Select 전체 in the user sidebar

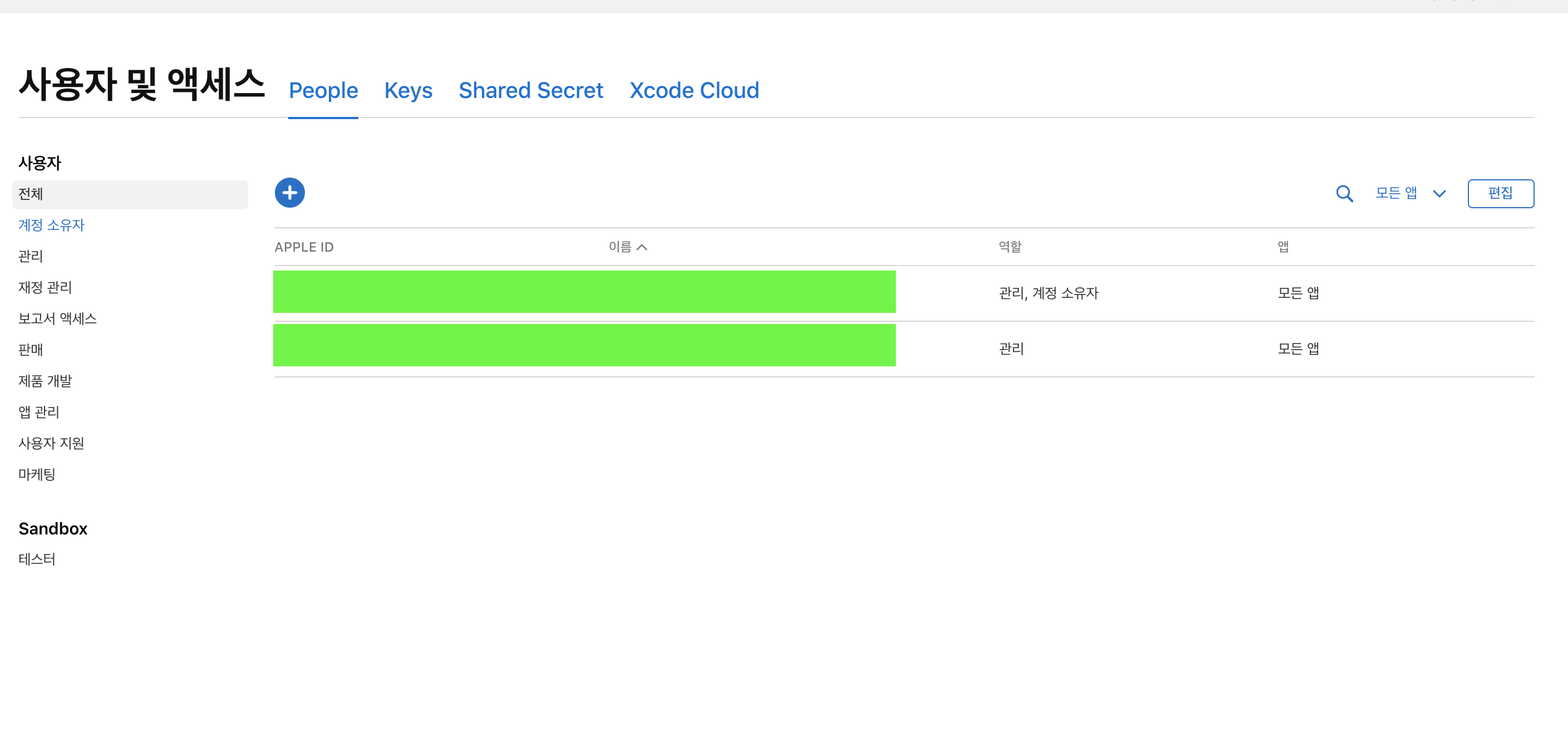point(31,194)
